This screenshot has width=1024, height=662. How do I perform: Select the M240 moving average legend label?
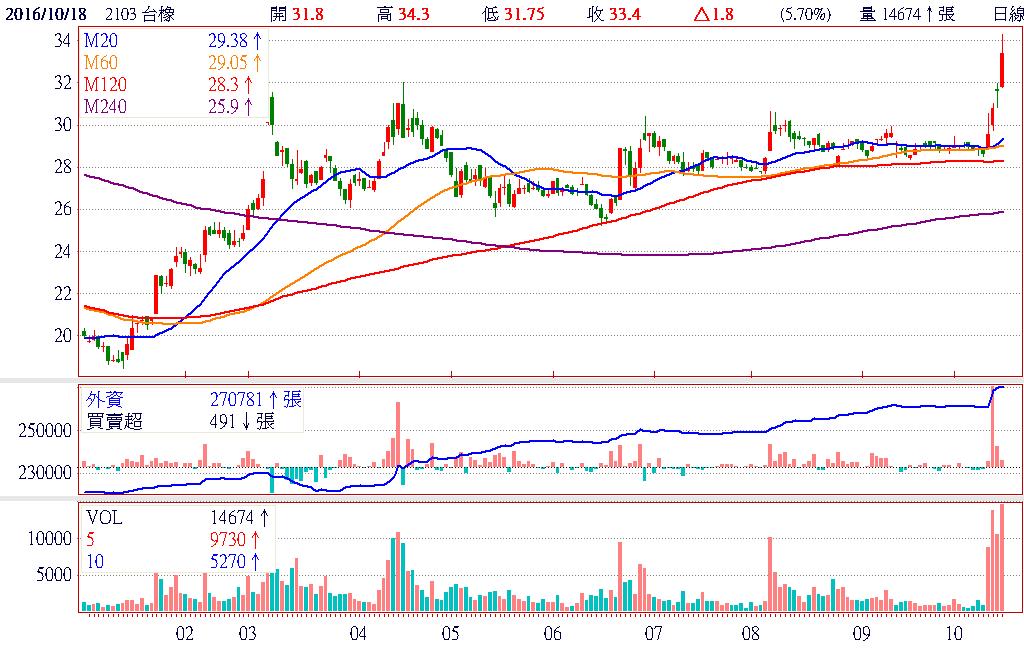point(106,106)
